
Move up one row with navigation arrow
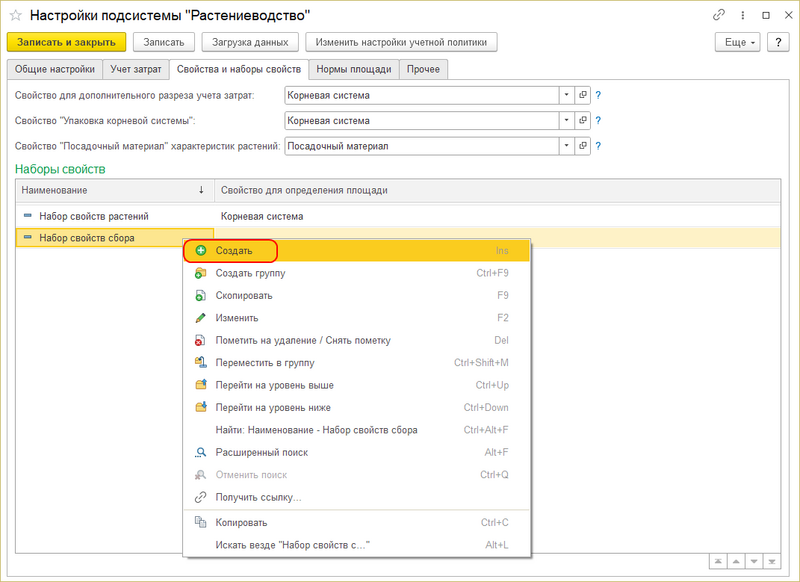(x=736, y=562)
